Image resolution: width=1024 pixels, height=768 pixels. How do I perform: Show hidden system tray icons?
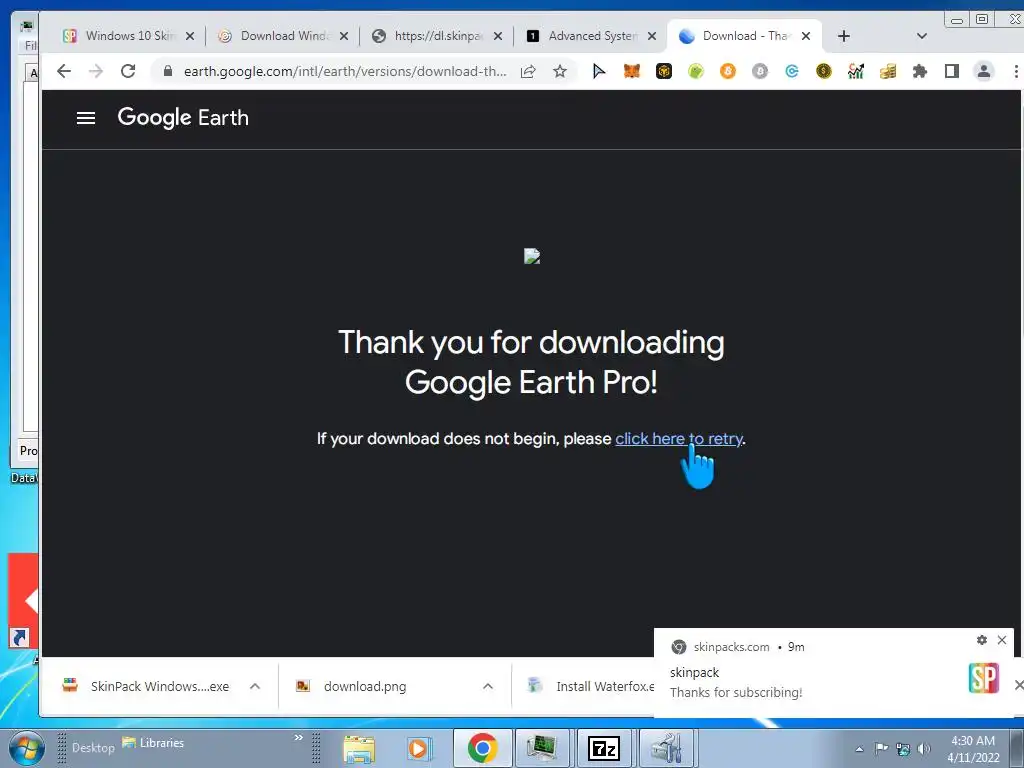pos(859,749)
